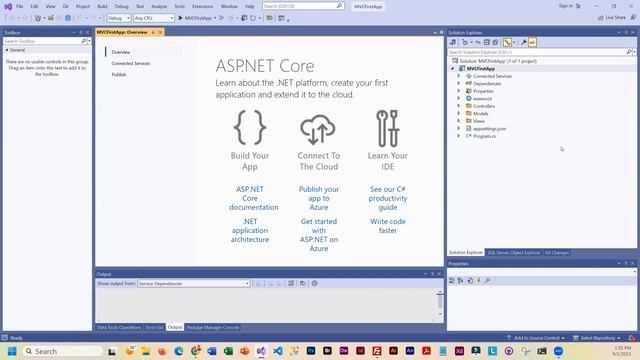Click the Start Without Debugging outline arrow
The image size is (640, 360).
pyautogui.click(x=222, y=18)
